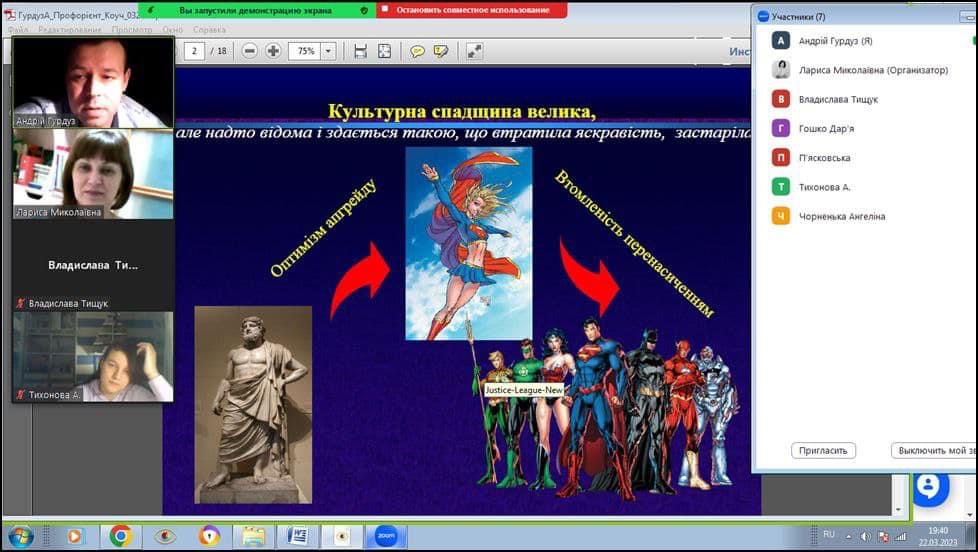
Task: Click the Supergirl image on the slide
Action: point(469,243)
